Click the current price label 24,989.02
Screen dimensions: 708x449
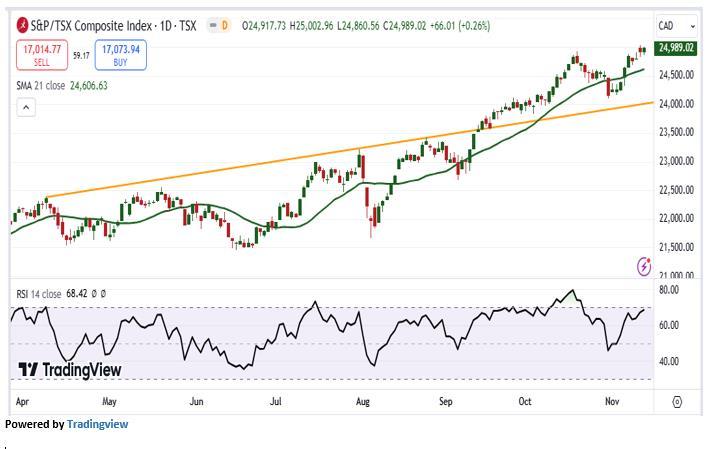point(677,48)
